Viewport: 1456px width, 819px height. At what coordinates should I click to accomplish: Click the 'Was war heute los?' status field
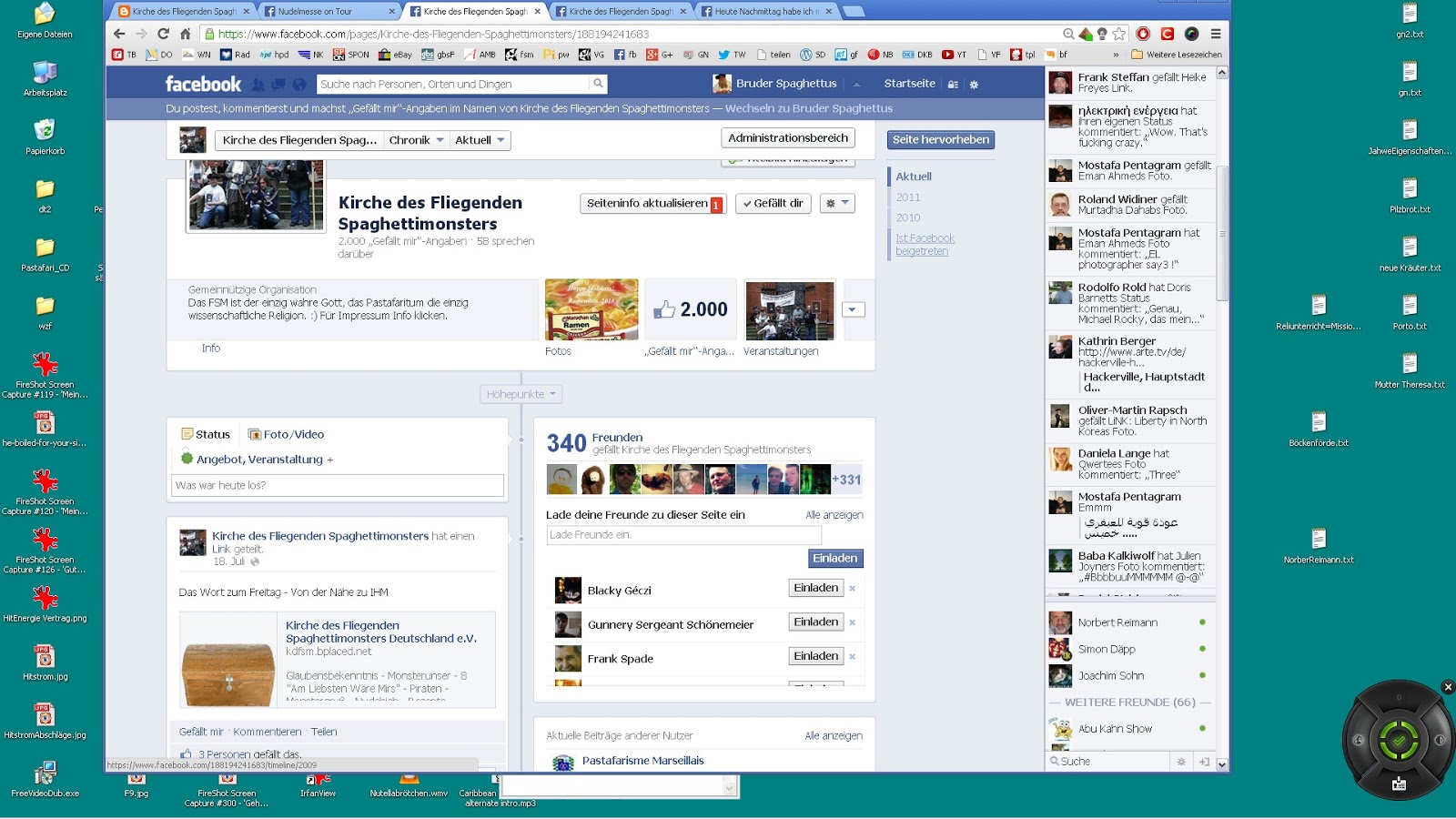pyautogui.click(x=338, y=486)
